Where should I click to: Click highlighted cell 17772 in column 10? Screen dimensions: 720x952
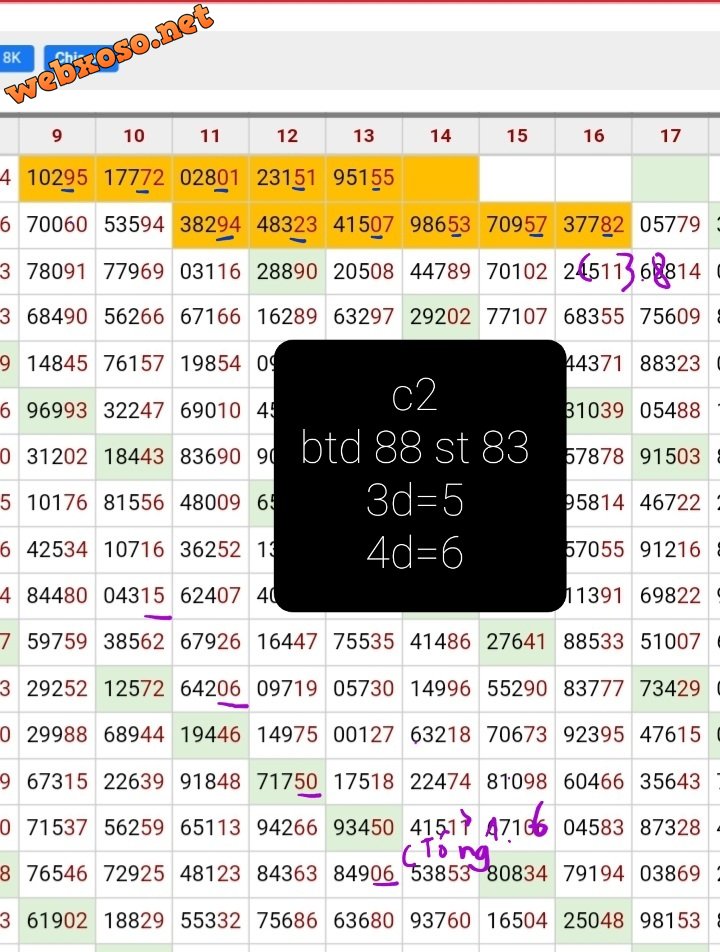[x=134, y=178]
